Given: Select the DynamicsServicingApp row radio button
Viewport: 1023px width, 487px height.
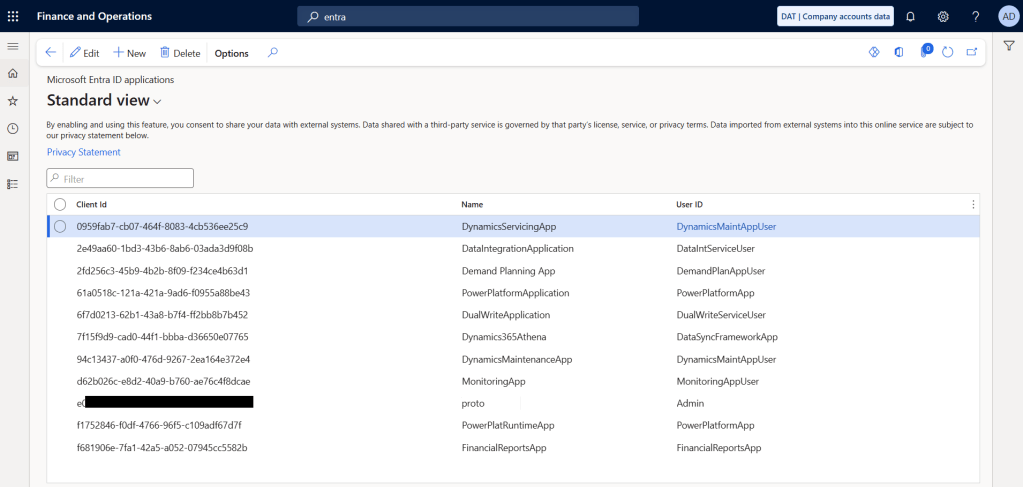Looking at the screenshot, I should (x=60, y=226).
